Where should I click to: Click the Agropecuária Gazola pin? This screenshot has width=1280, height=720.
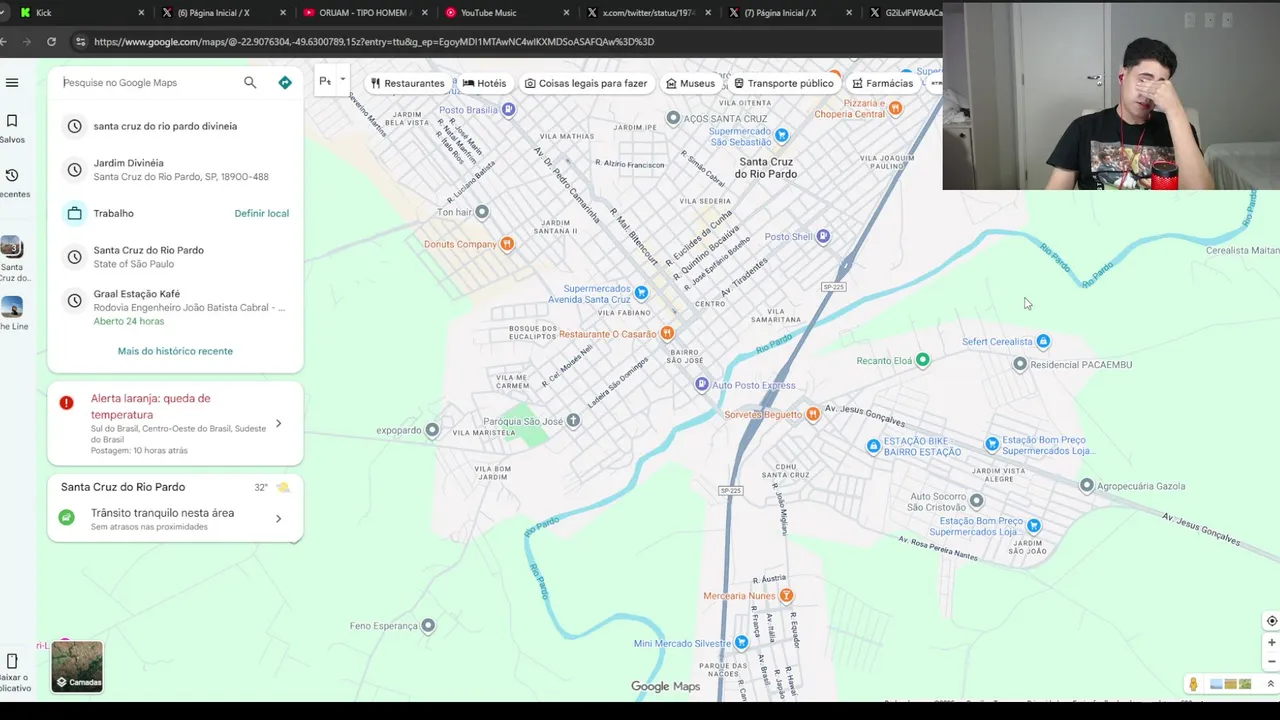pyautogui.click(x=1087, y=485)
